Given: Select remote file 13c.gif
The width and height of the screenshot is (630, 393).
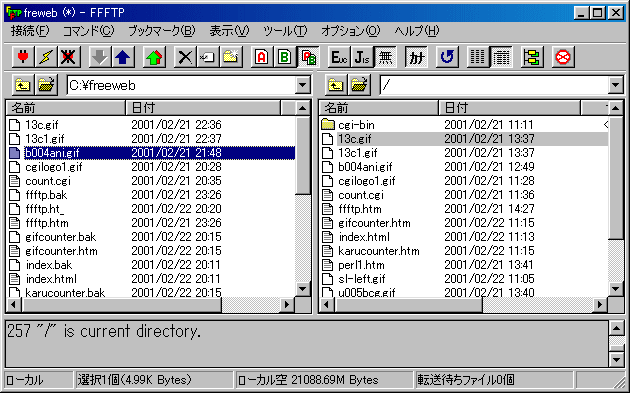Looking at the screenshot, I should pos(355,139).
